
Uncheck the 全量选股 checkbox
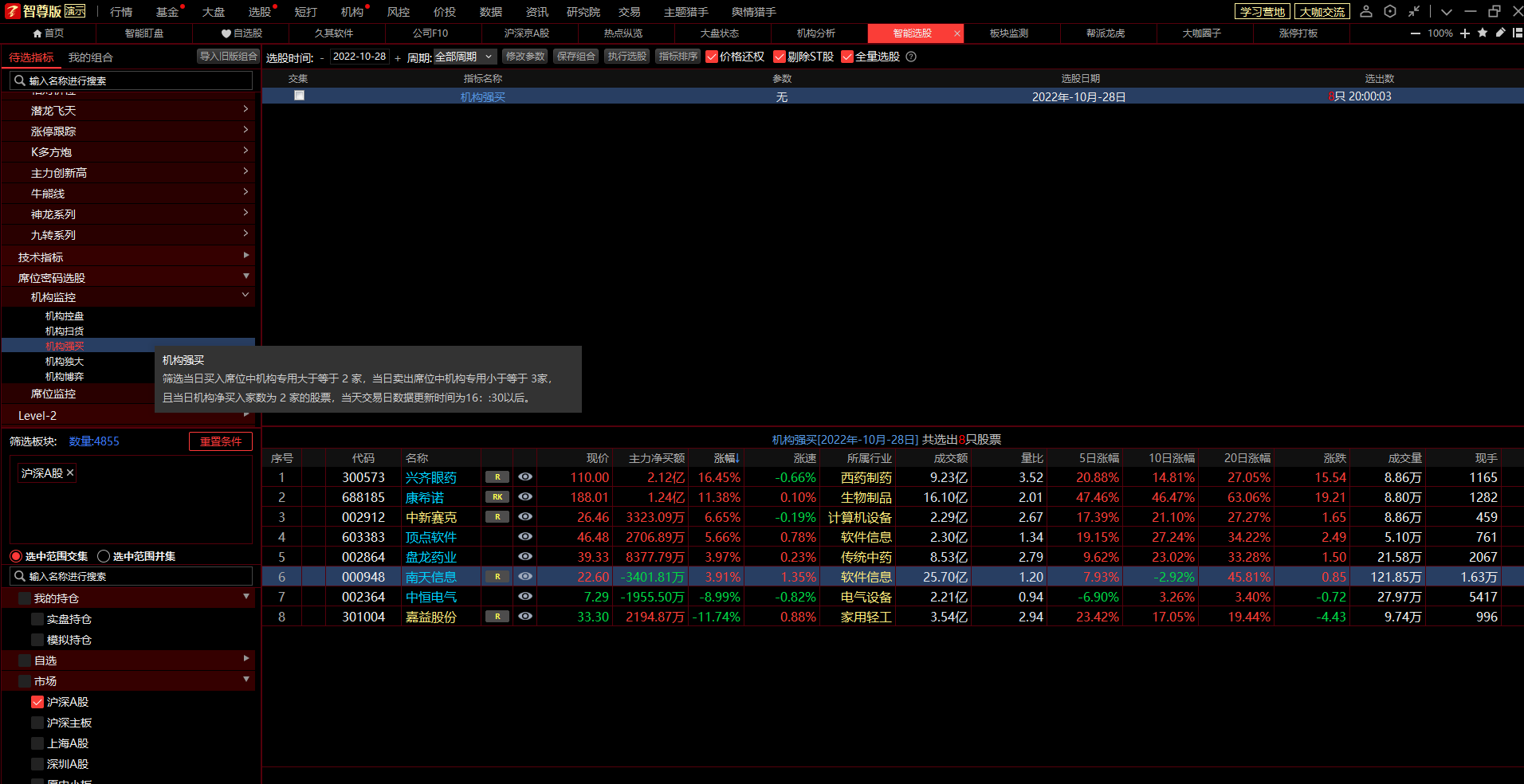click(x=847, y=57)
